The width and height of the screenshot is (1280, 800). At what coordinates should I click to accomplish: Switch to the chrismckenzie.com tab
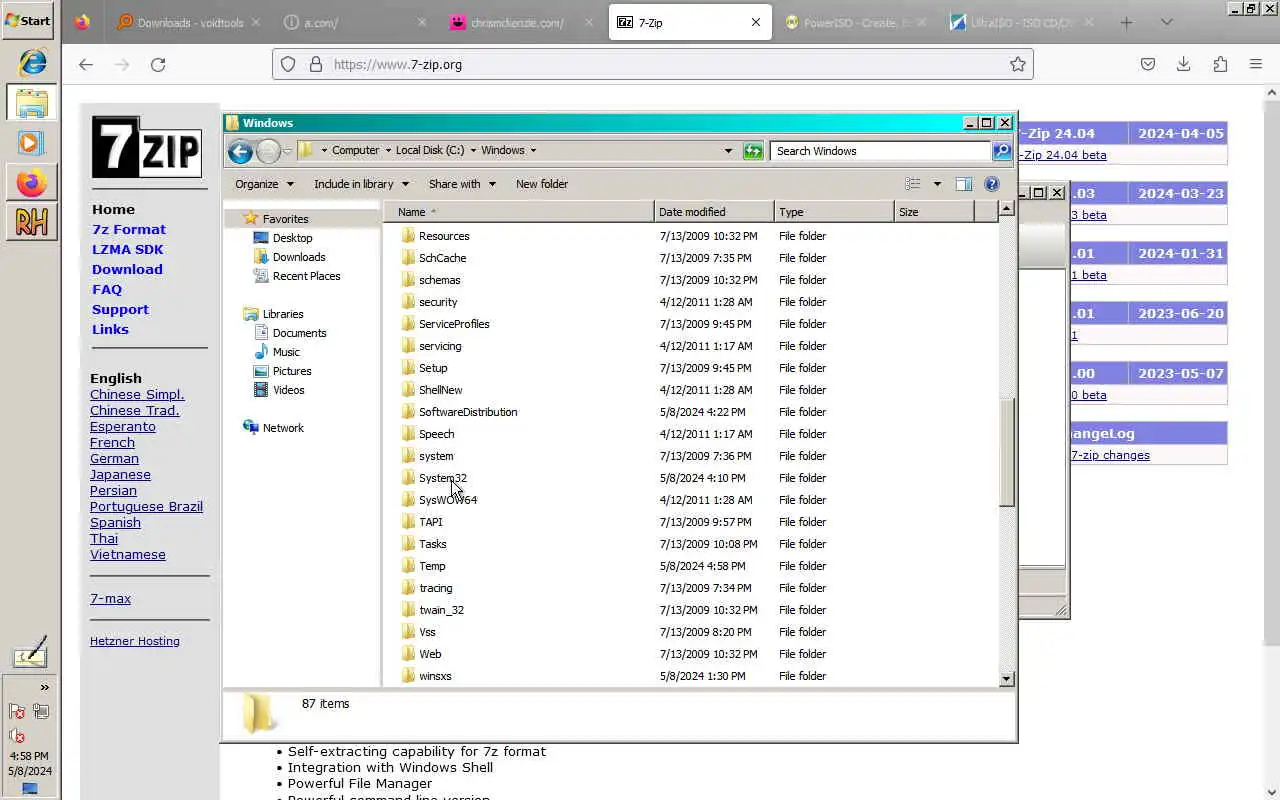521,22
